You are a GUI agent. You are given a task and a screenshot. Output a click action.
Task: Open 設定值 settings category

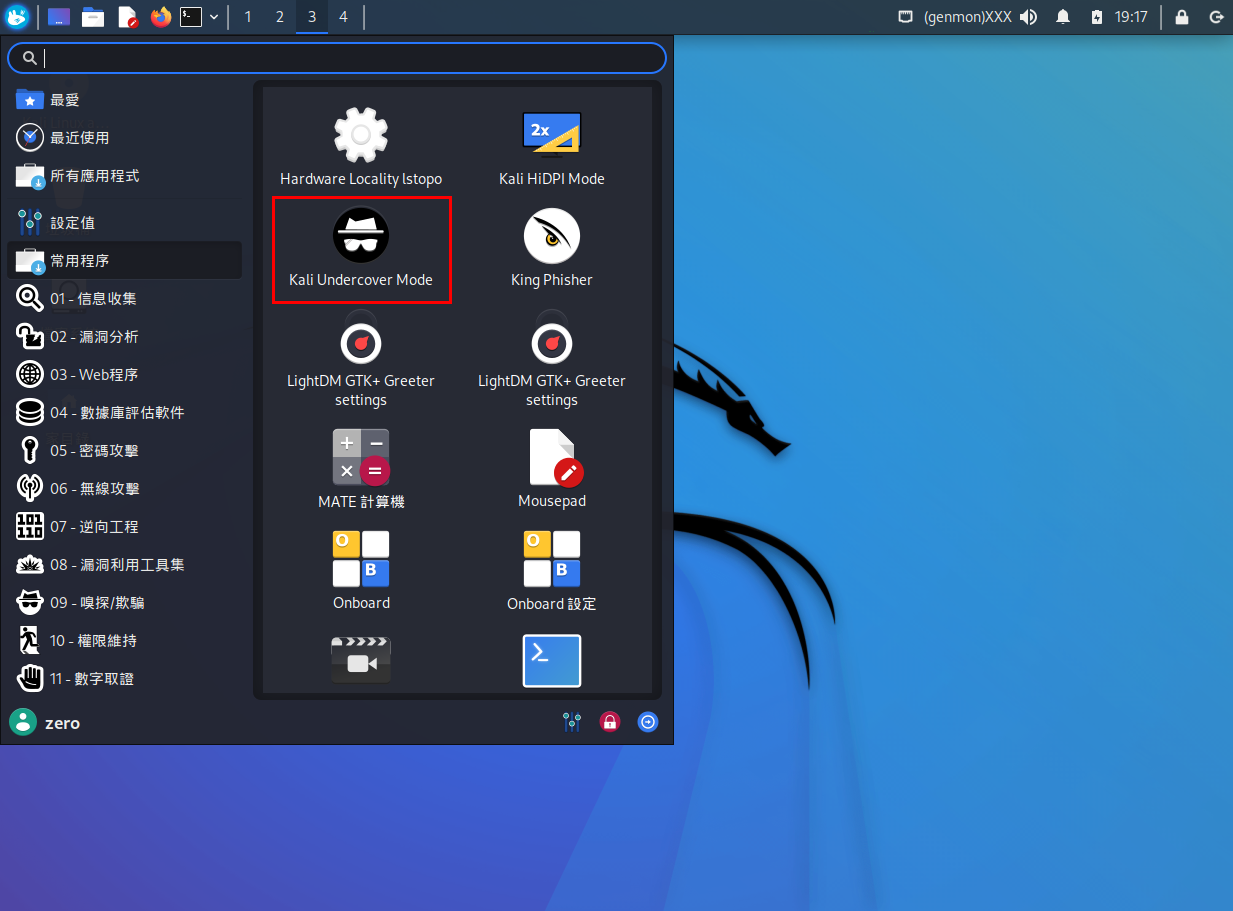pyautogui.click(x=124, y=223)
